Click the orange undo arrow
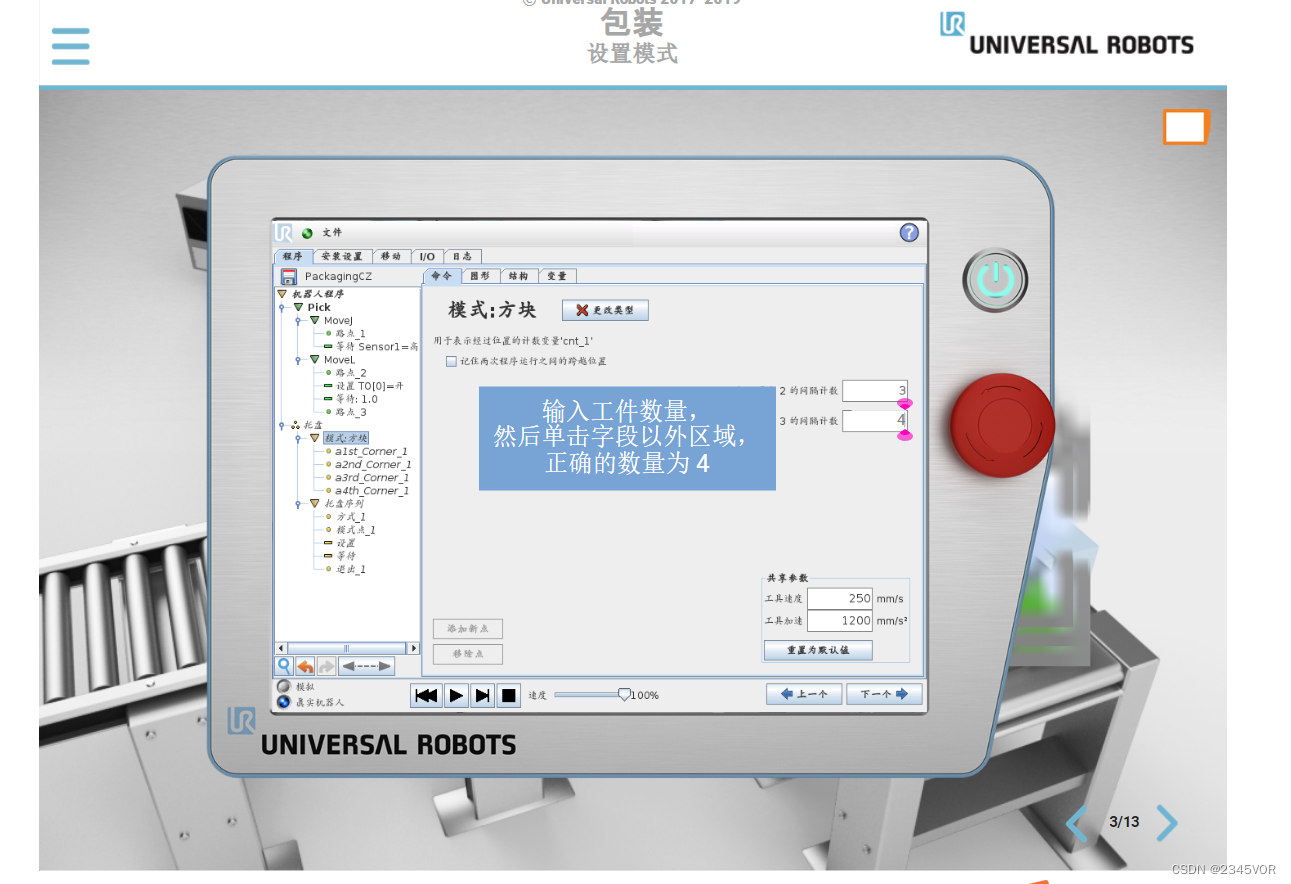Screen dimensions: 1291x884 pos(305,665)
